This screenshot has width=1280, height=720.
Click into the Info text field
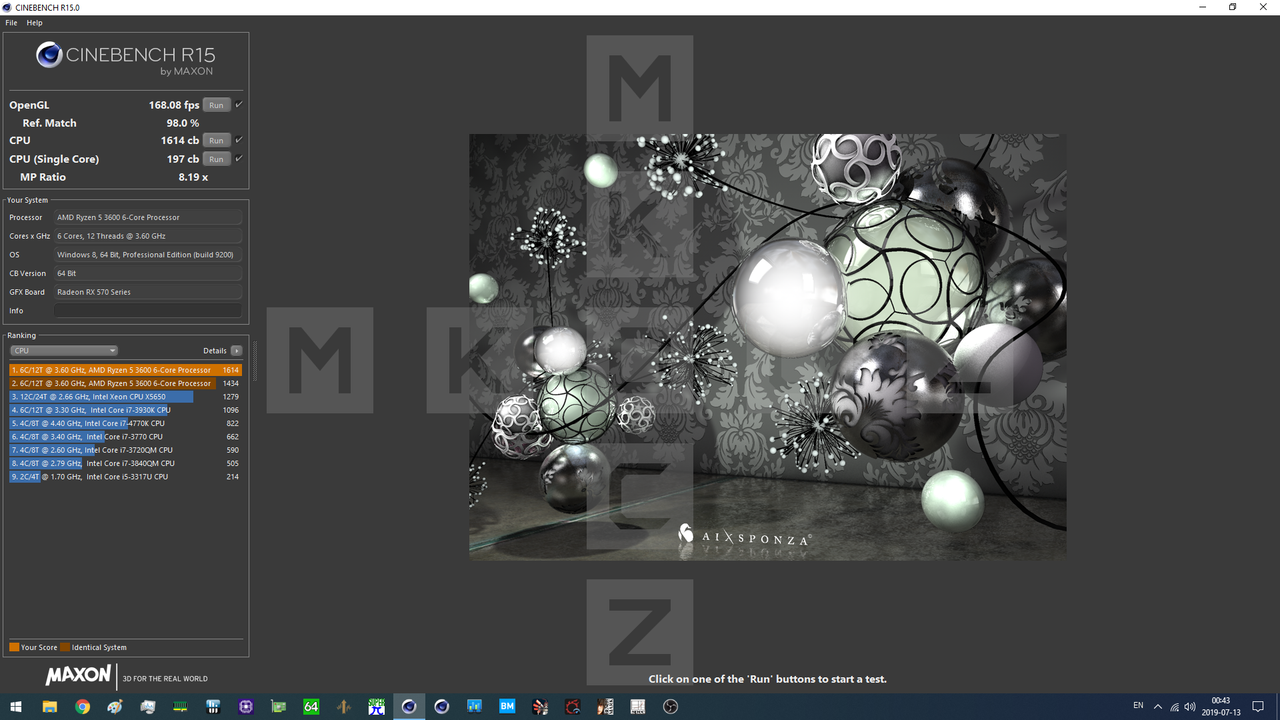tap(148, 311)
